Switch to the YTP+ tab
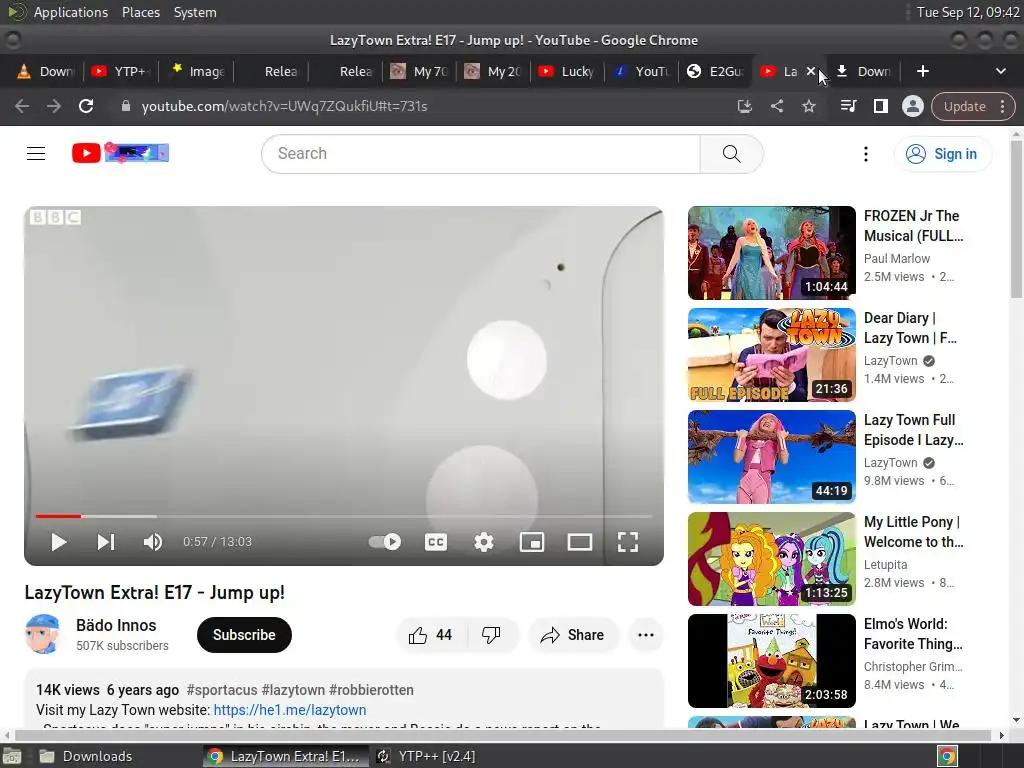This screenshot has width=1024, height=768. click(121, 71)
